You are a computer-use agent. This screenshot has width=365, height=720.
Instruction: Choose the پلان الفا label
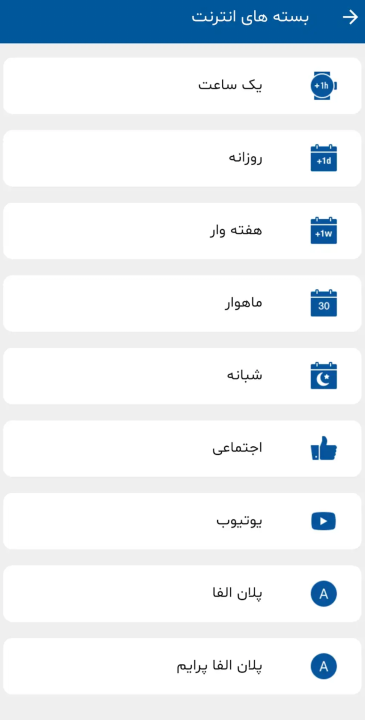pyautogui.click(x=237, y=593)
